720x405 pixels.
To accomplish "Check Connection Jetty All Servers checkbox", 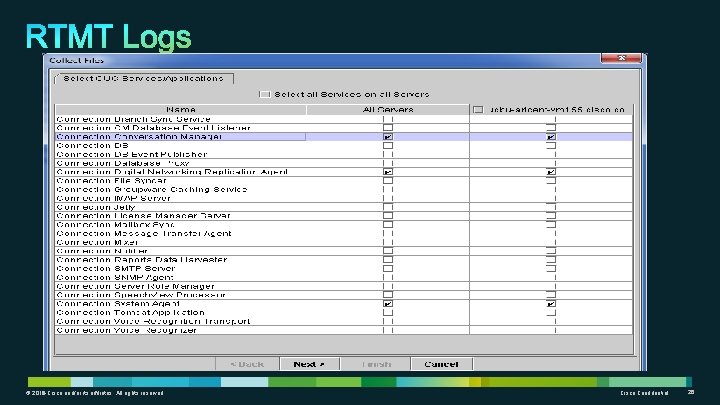I will pyautogui.click(x=388, y=207).
